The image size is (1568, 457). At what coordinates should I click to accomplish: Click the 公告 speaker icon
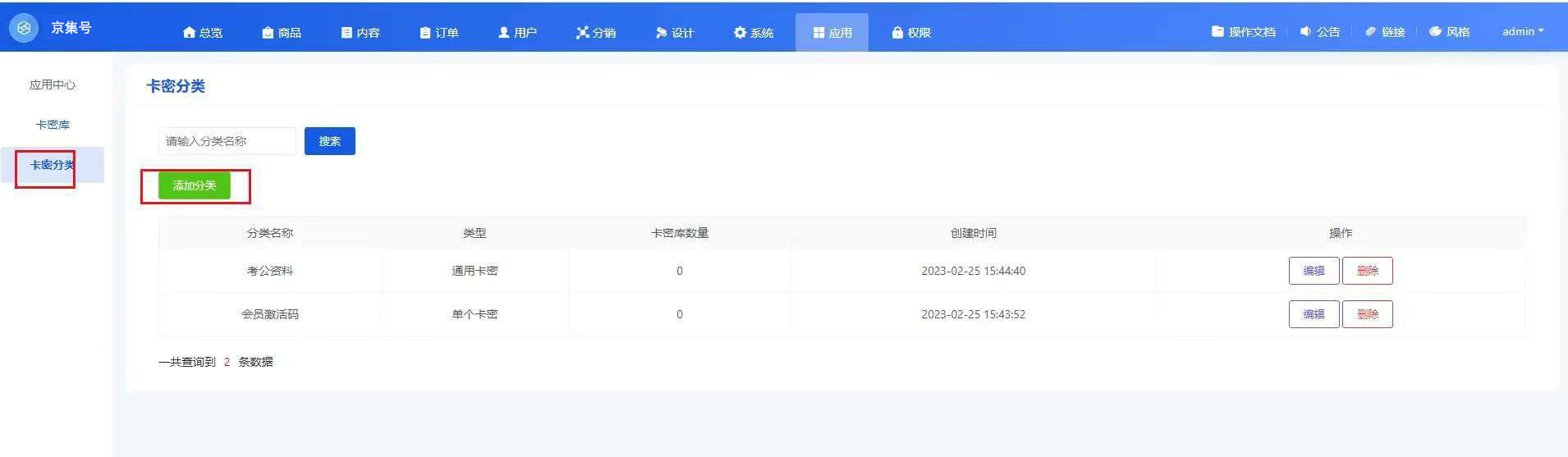point(1305,31)
